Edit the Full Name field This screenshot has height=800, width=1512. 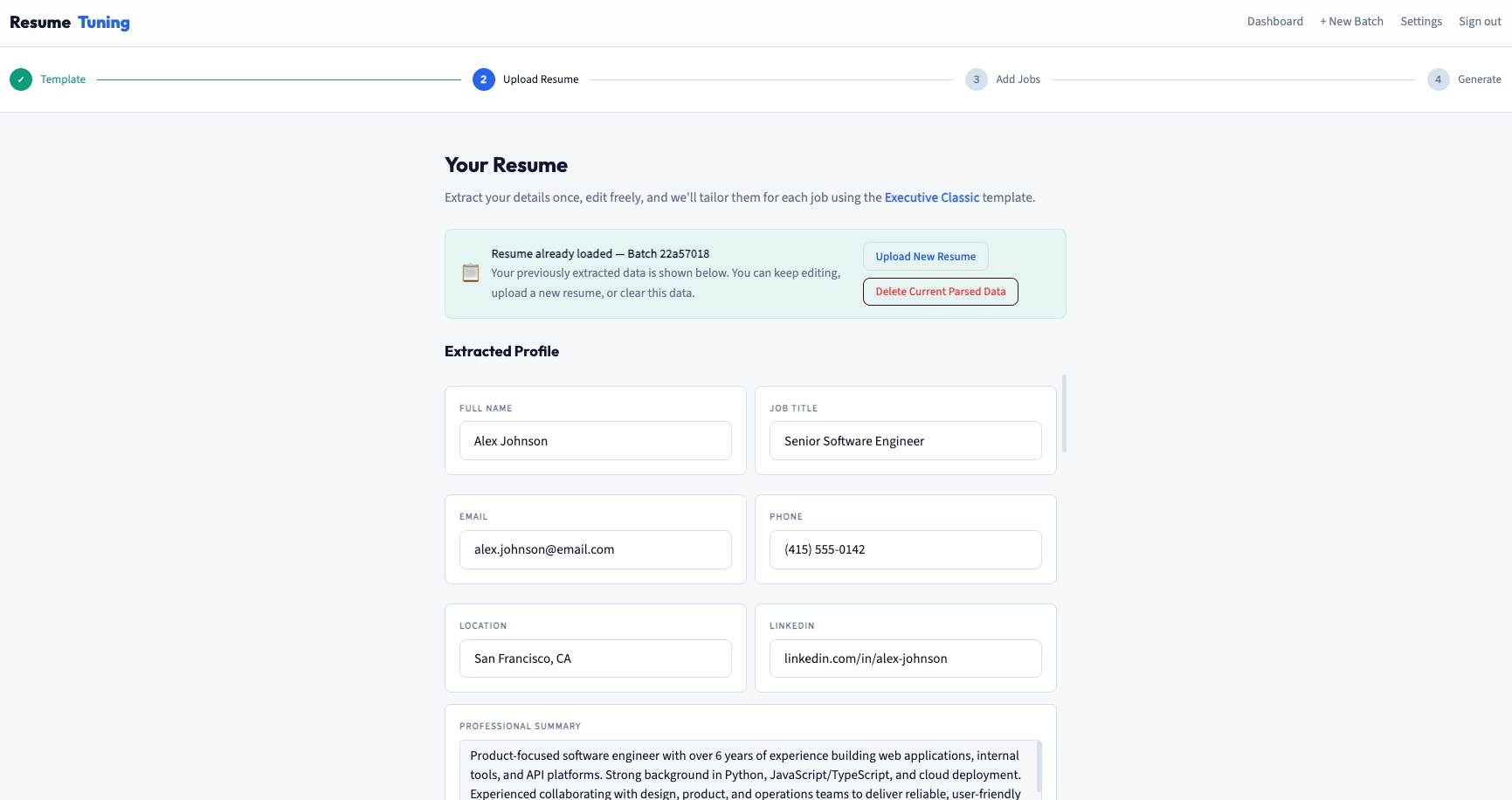595,441
